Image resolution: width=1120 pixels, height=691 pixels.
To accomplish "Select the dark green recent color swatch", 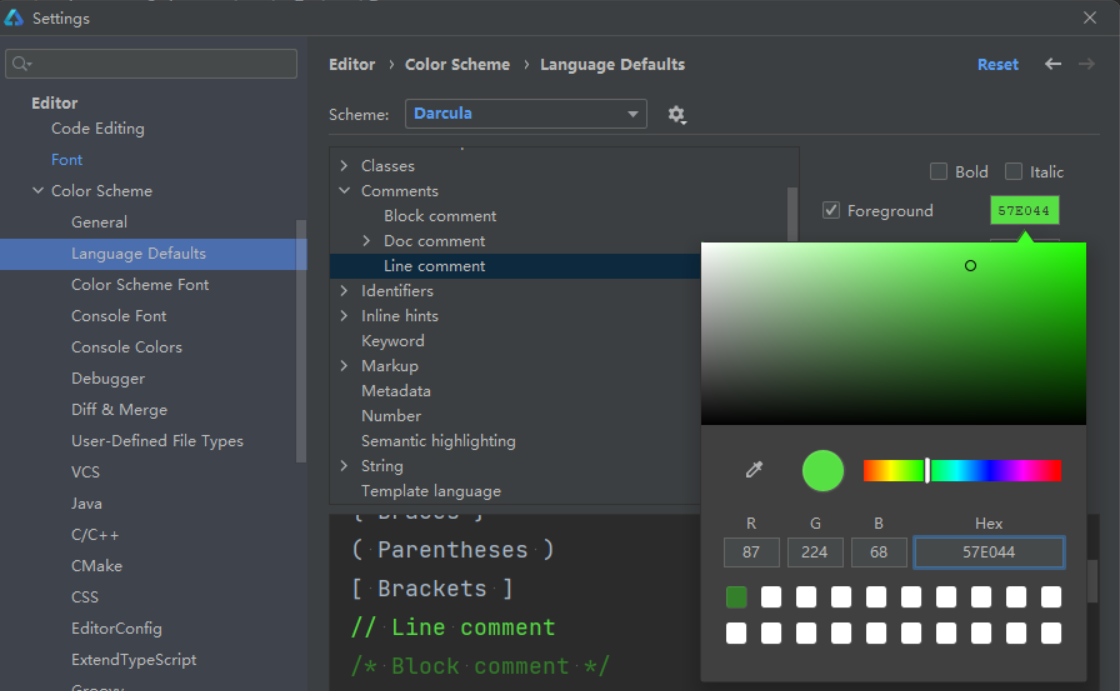I will click(736, 597).
